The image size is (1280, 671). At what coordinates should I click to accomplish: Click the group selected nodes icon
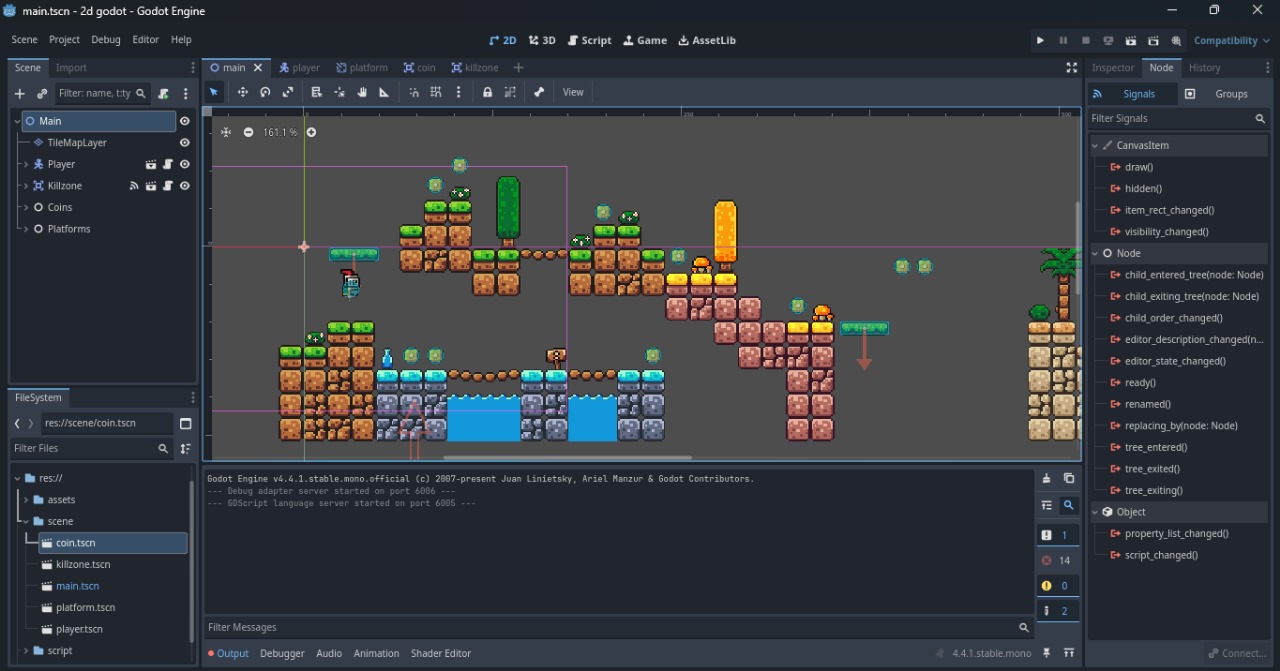[x=510, y=92]
